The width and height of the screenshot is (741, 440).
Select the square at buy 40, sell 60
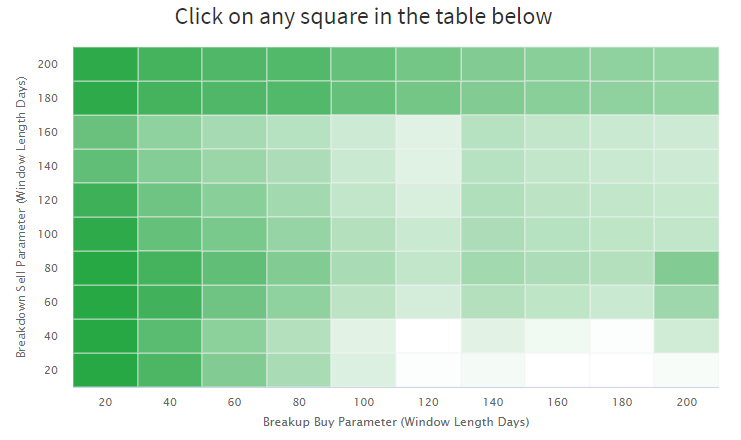[170, 302]
